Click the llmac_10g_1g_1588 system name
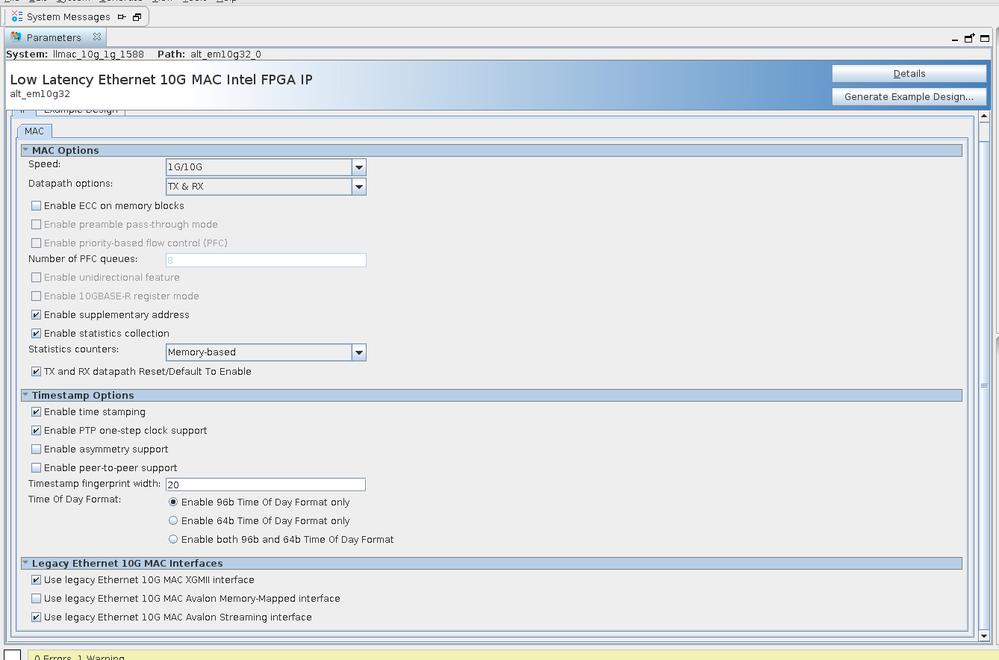The image size is (999, 660). tap(98, 54)
